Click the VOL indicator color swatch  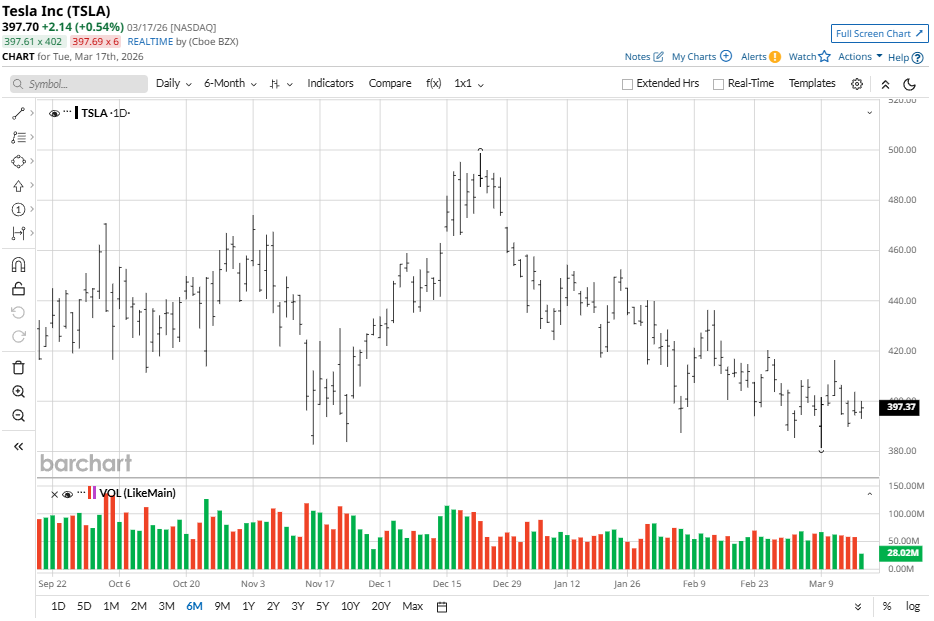[x=92, y=494]
